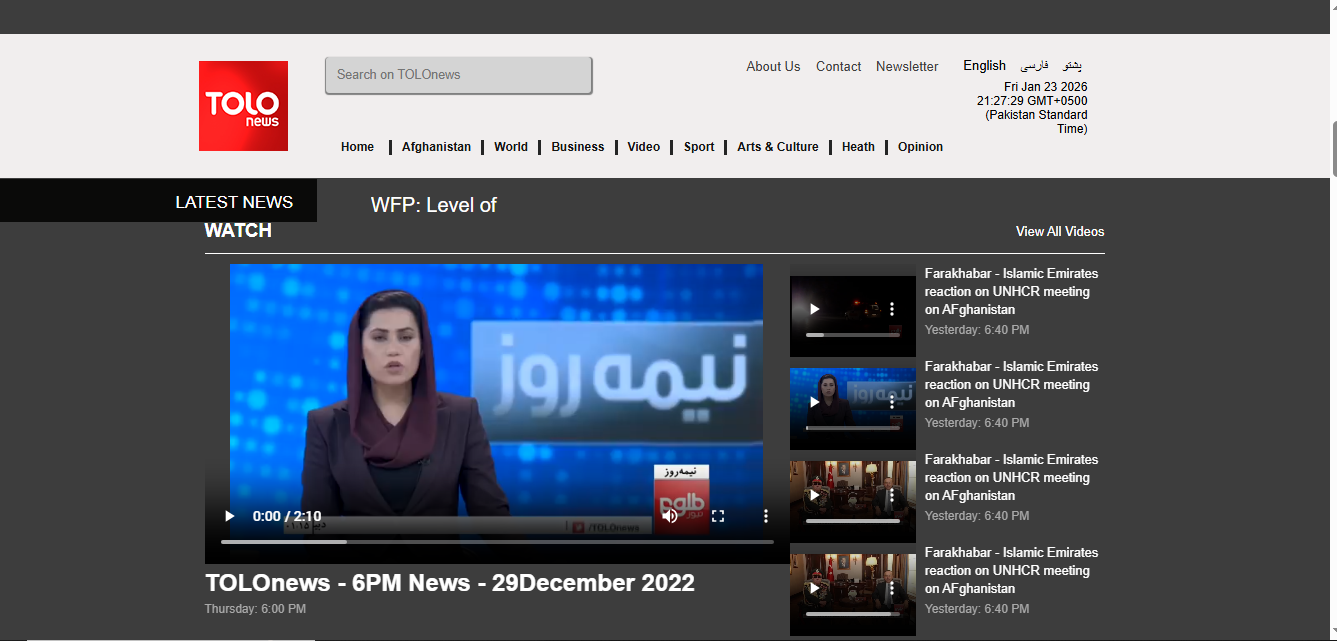Open main video more options menu
Viewport: 1337px width, 641px height.
[766, 516]
